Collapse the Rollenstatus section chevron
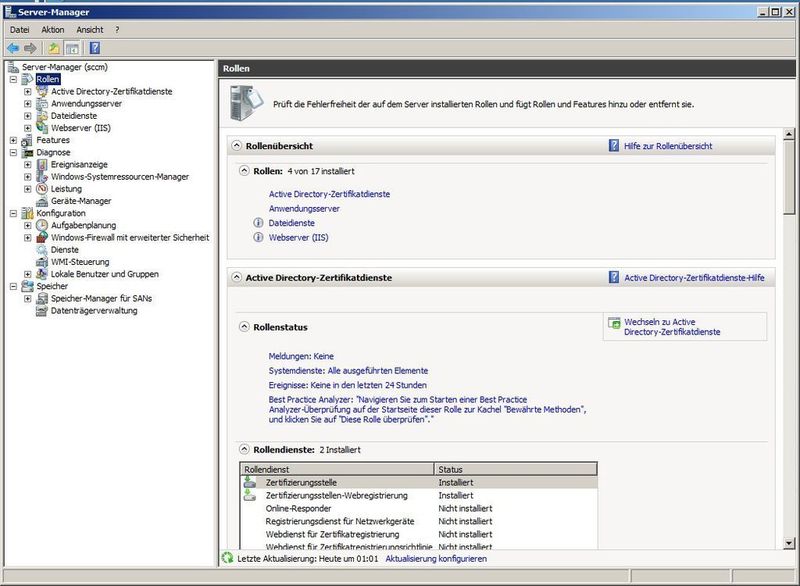Viewport: 800px width, 586px height. pyautogui.click(x=244, y=327)
